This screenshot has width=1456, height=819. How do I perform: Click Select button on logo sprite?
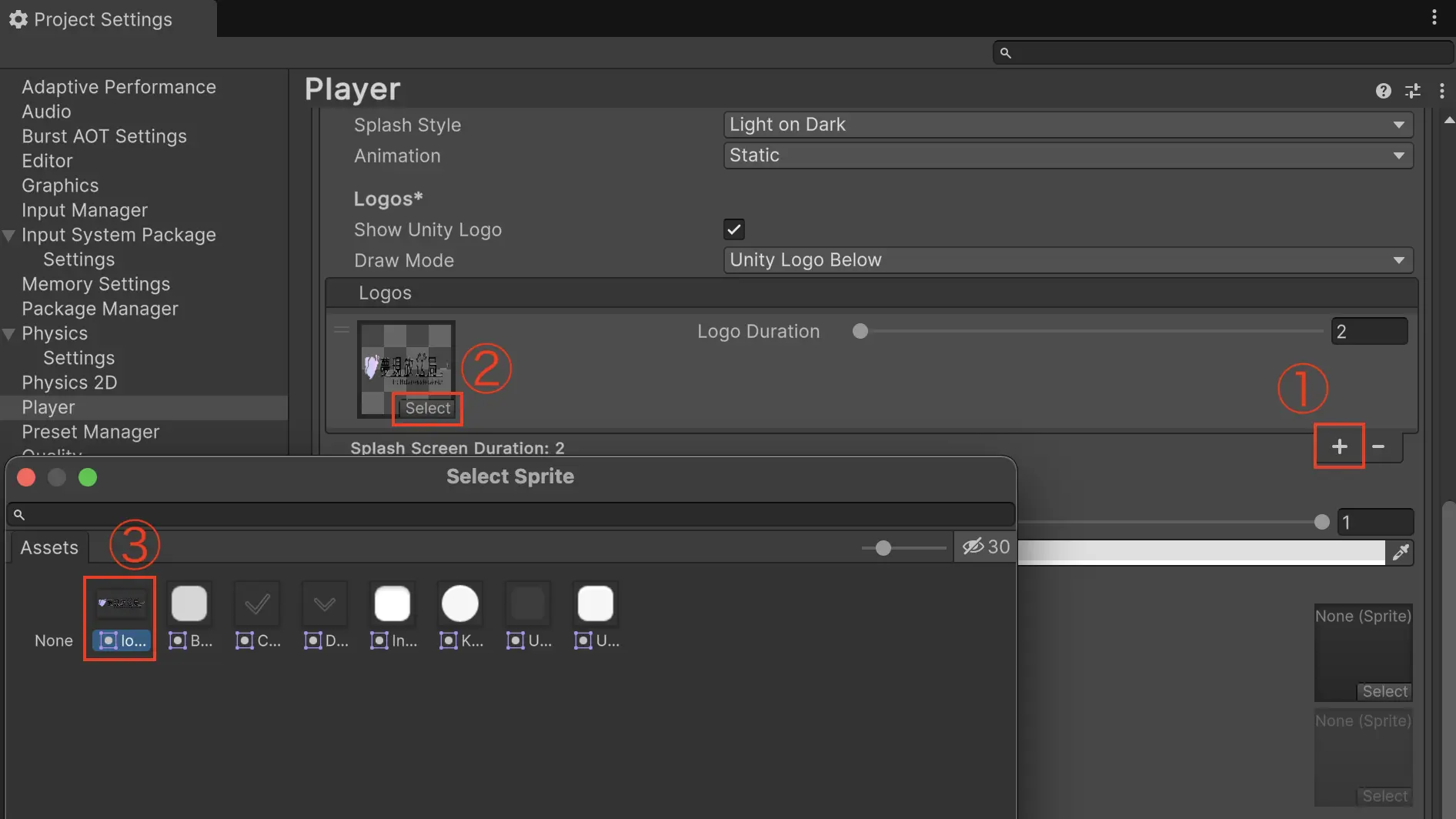tap(427, 408)
